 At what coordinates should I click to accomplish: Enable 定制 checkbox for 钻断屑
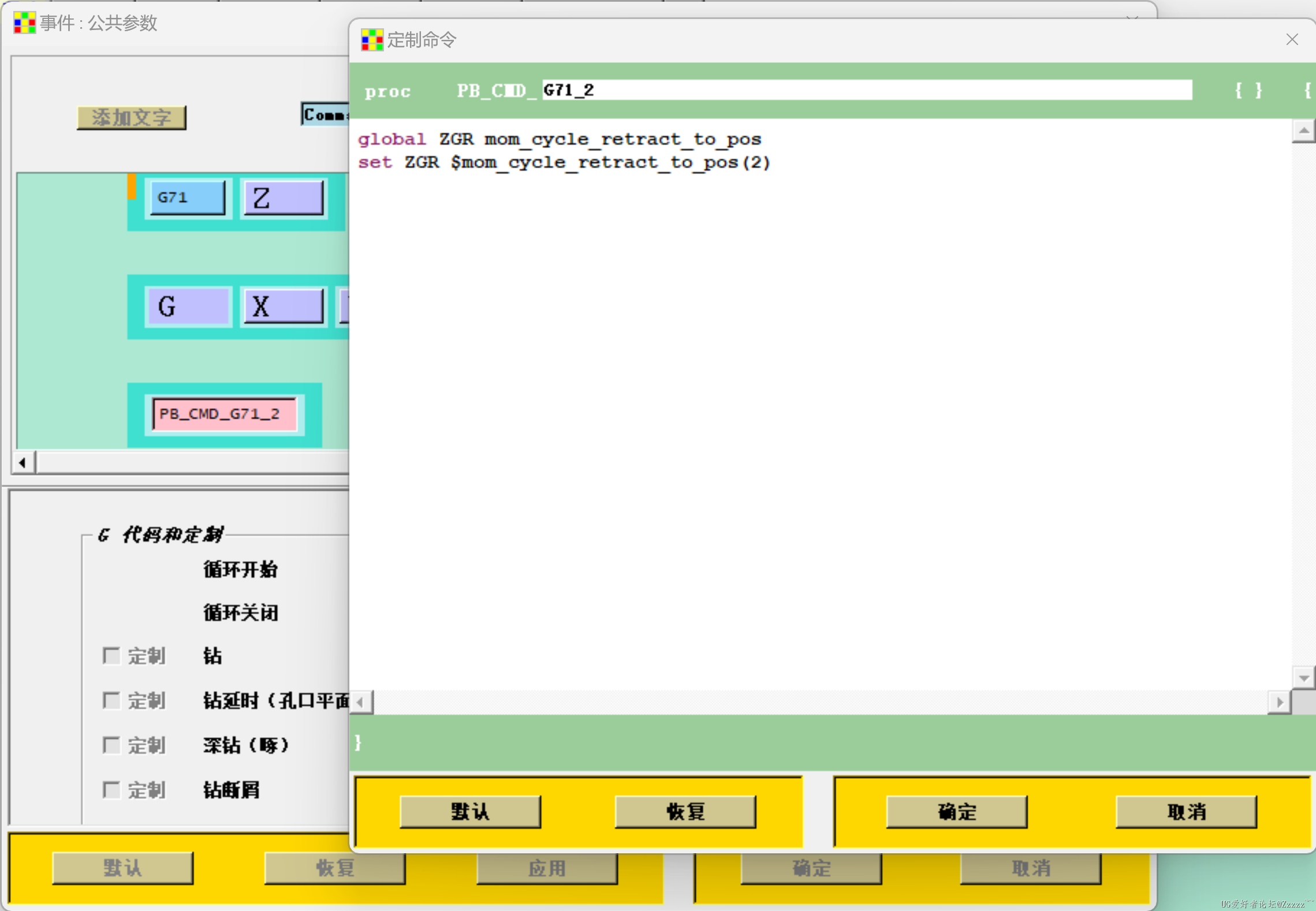[111, 789]
